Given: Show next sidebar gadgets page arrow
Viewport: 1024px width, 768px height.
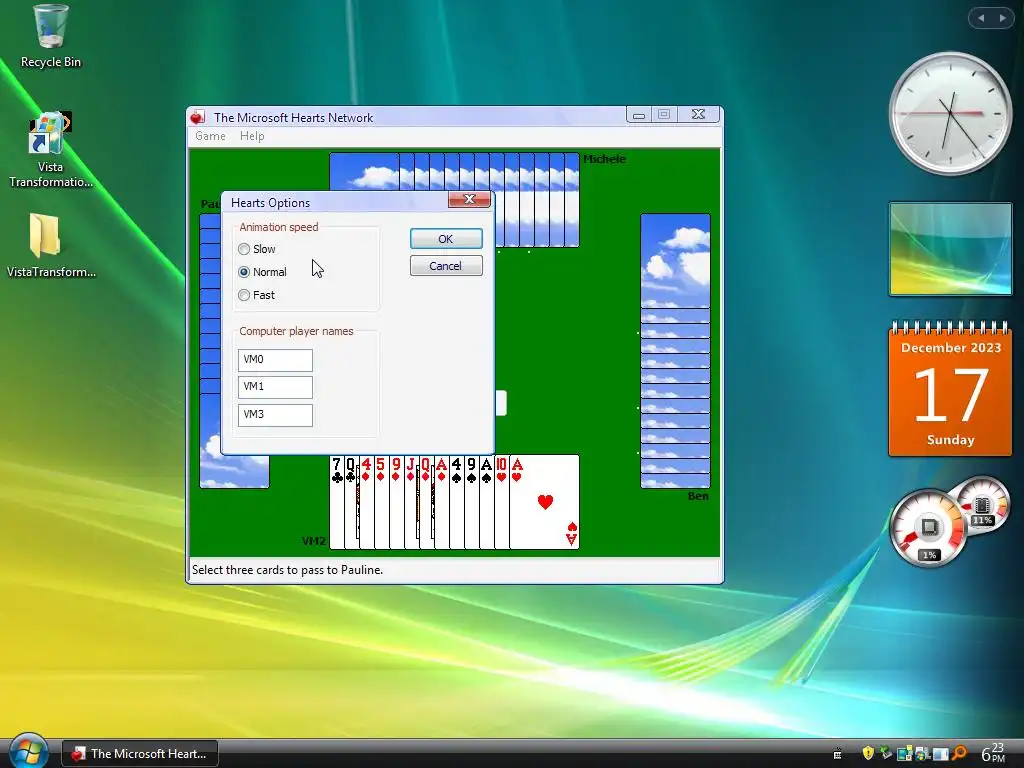Looking at the screenshot, I should 1002,18.
